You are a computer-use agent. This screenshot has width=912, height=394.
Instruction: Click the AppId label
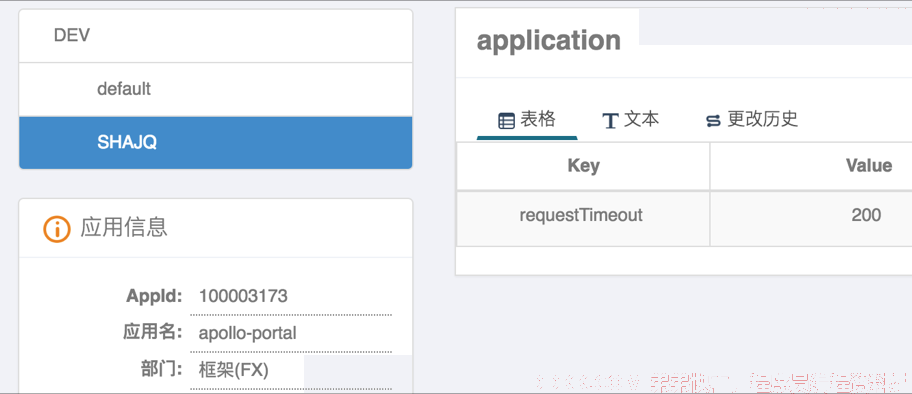coord(154,296)
